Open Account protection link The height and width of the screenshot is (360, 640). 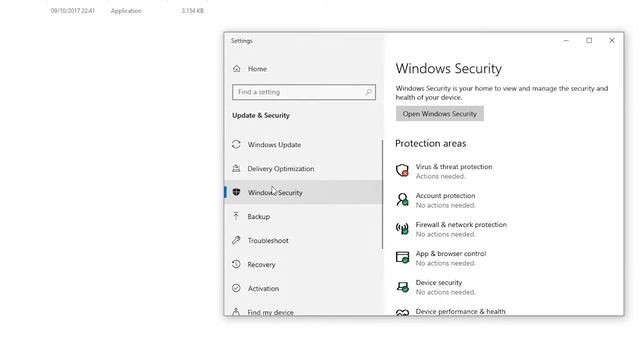[445, 196]
